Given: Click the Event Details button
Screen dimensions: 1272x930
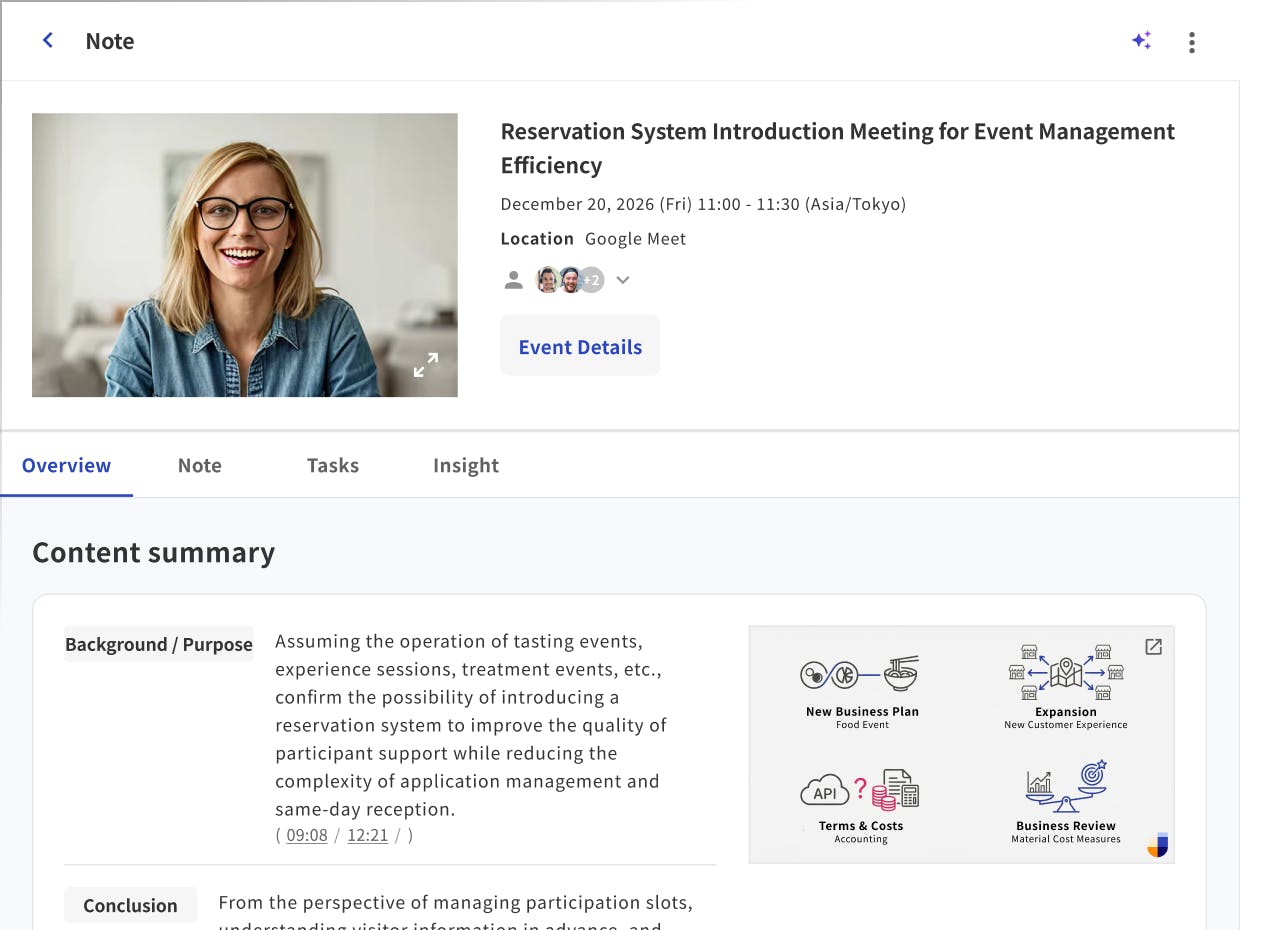Looking at the screenshot, I should [580, 346].
